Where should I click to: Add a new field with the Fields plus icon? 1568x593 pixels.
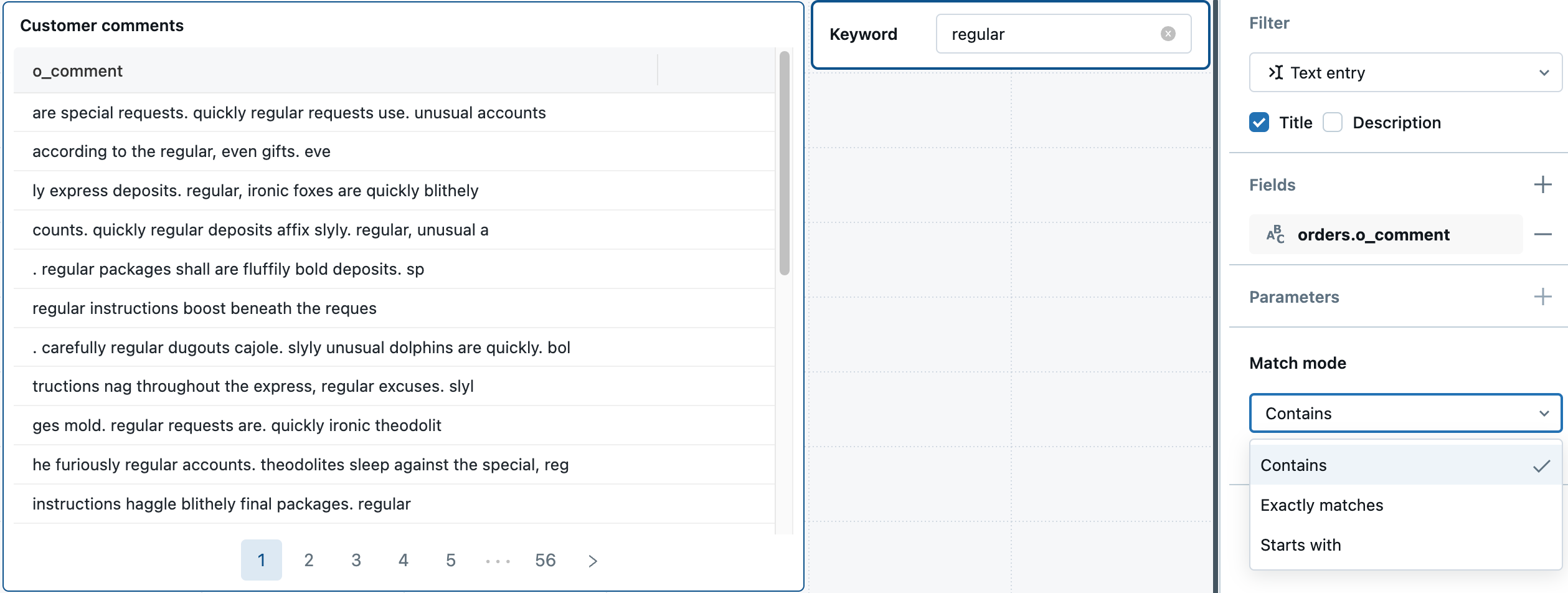(x=1542, y=185)
